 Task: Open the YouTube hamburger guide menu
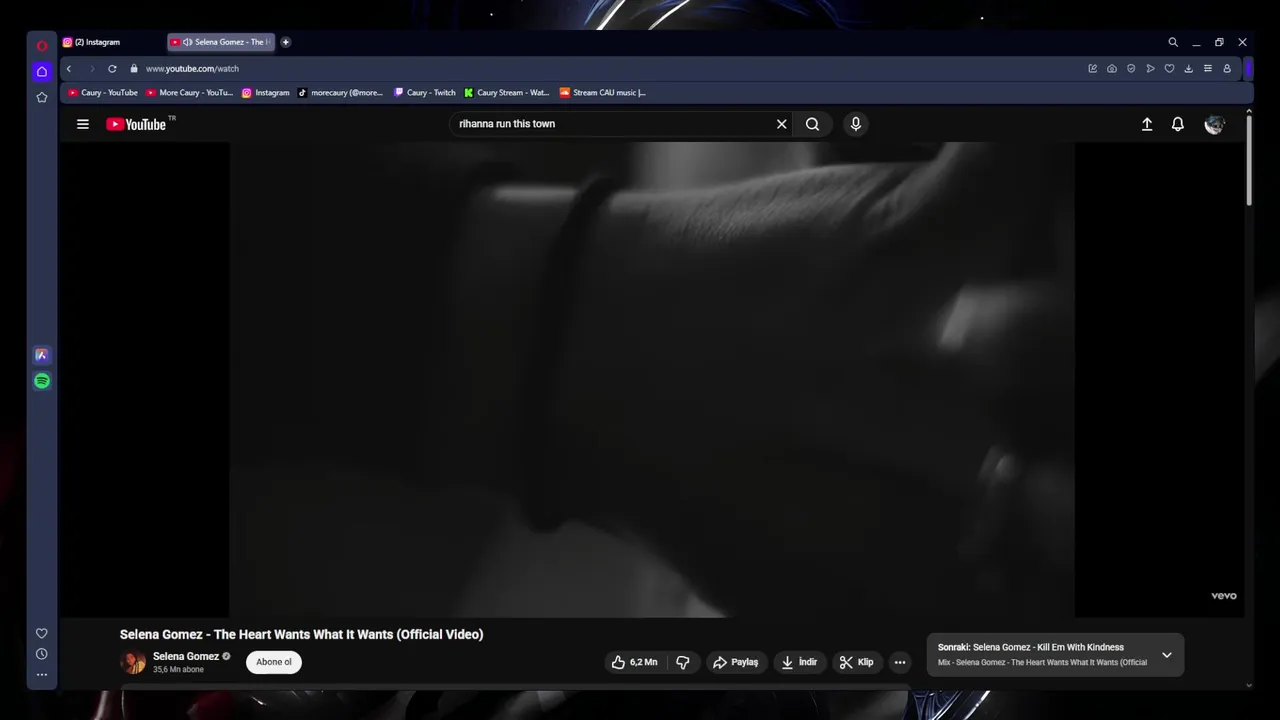tap(83, 124)
